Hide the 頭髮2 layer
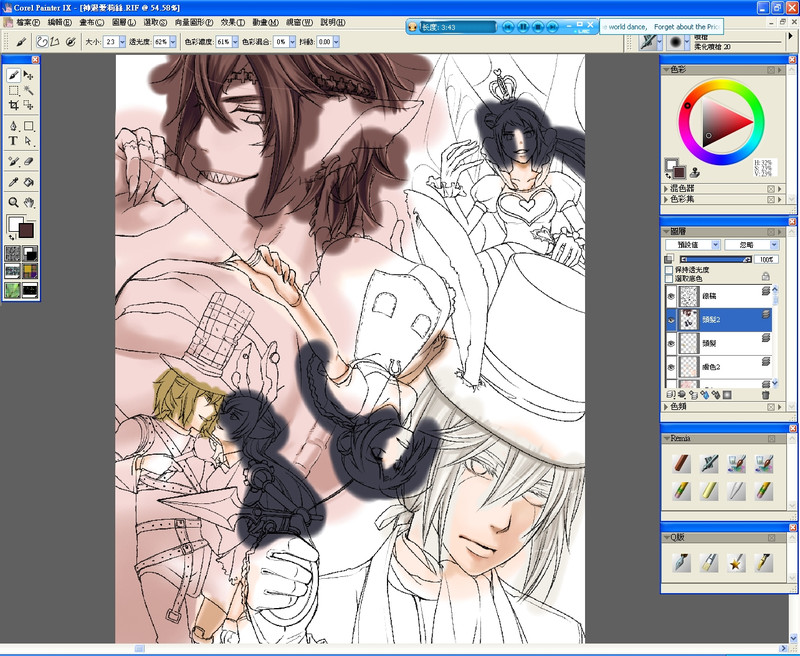The width and height of the screenshot is (800, 656). click(671, 320)
